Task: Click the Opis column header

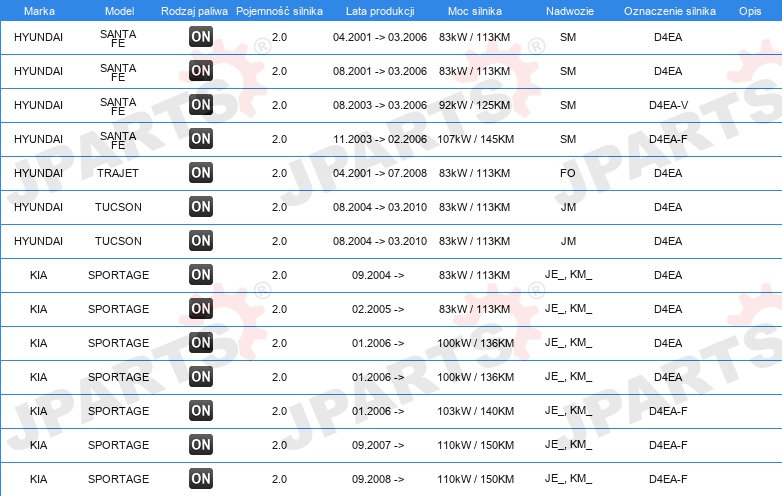Action: click(x=750, y=11)
